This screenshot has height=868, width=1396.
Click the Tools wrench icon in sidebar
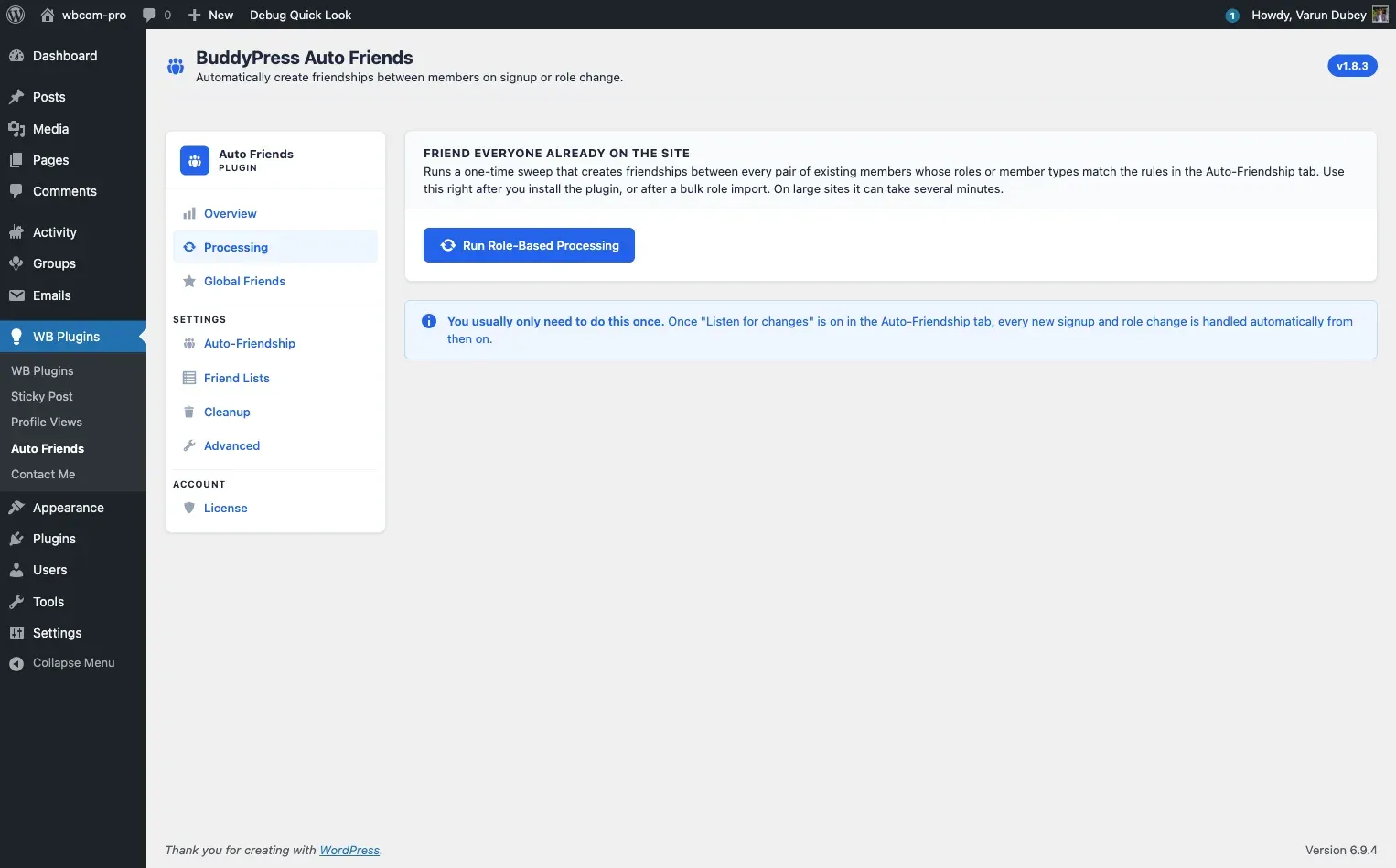16,602
